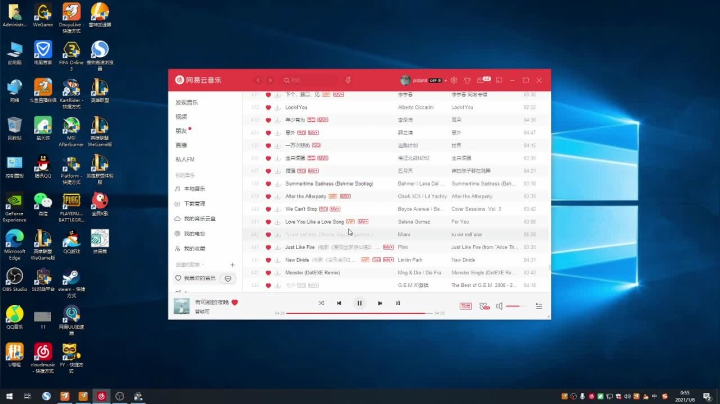Unlike Summertime Sadness (Behmer Bootleg)
Image resolution: width=720 pixels, height=404 pixels.
tap(268, 184)
